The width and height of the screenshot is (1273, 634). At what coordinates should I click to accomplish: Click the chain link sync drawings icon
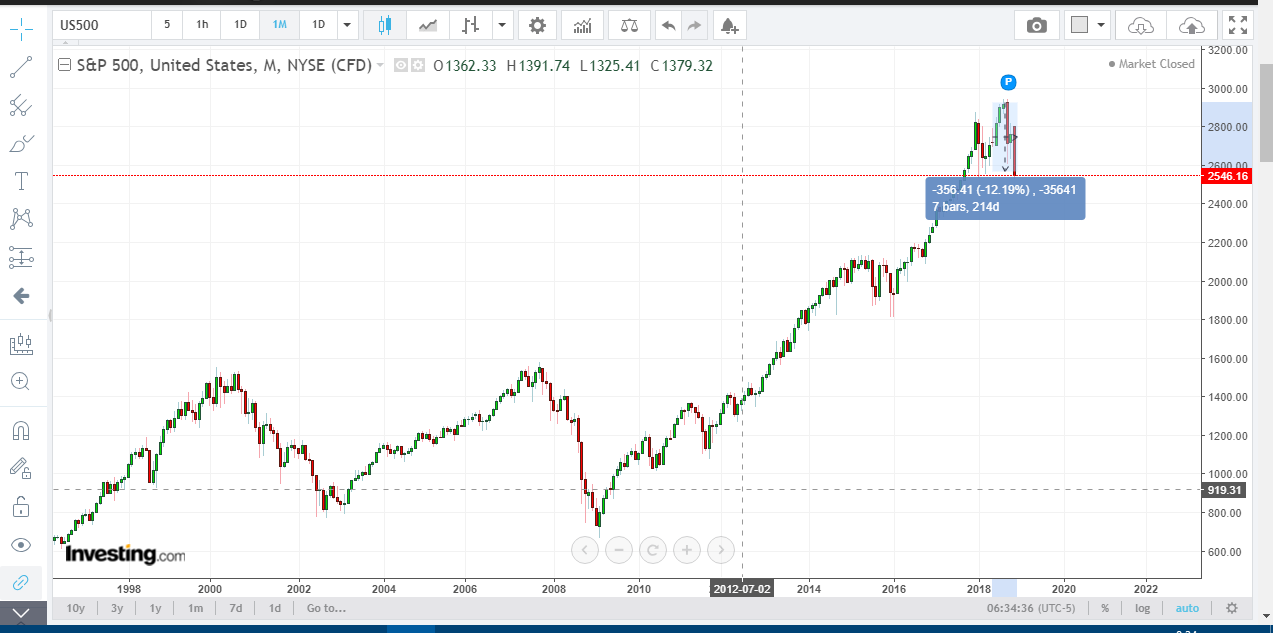pos(21,582)
